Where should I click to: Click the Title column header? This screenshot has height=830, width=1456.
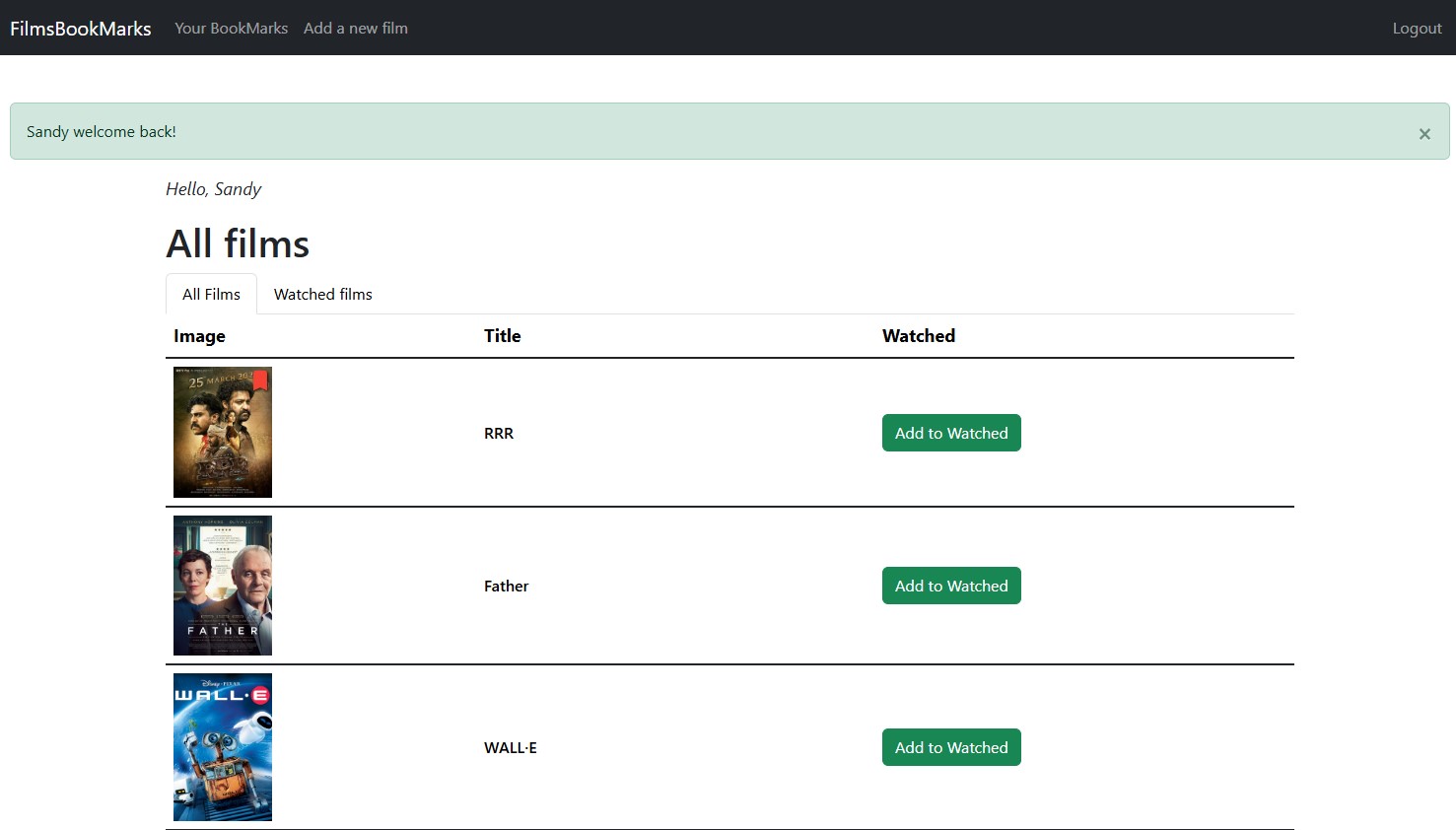pos(502,336)
